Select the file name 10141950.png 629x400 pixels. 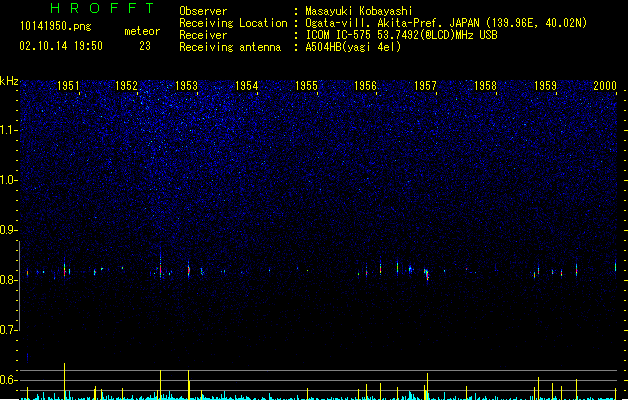click(56, 26)
